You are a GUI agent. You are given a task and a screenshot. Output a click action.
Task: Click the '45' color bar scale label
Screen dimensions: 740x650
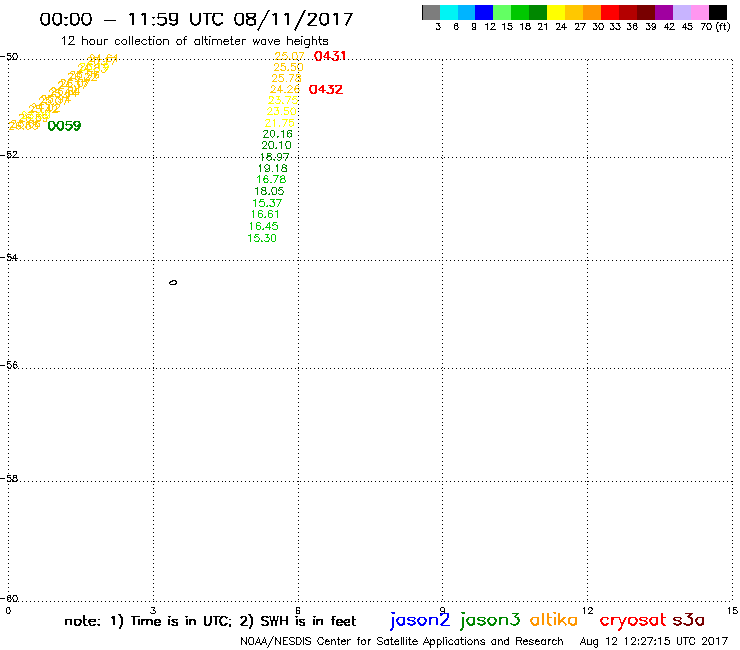pos(687,27)
